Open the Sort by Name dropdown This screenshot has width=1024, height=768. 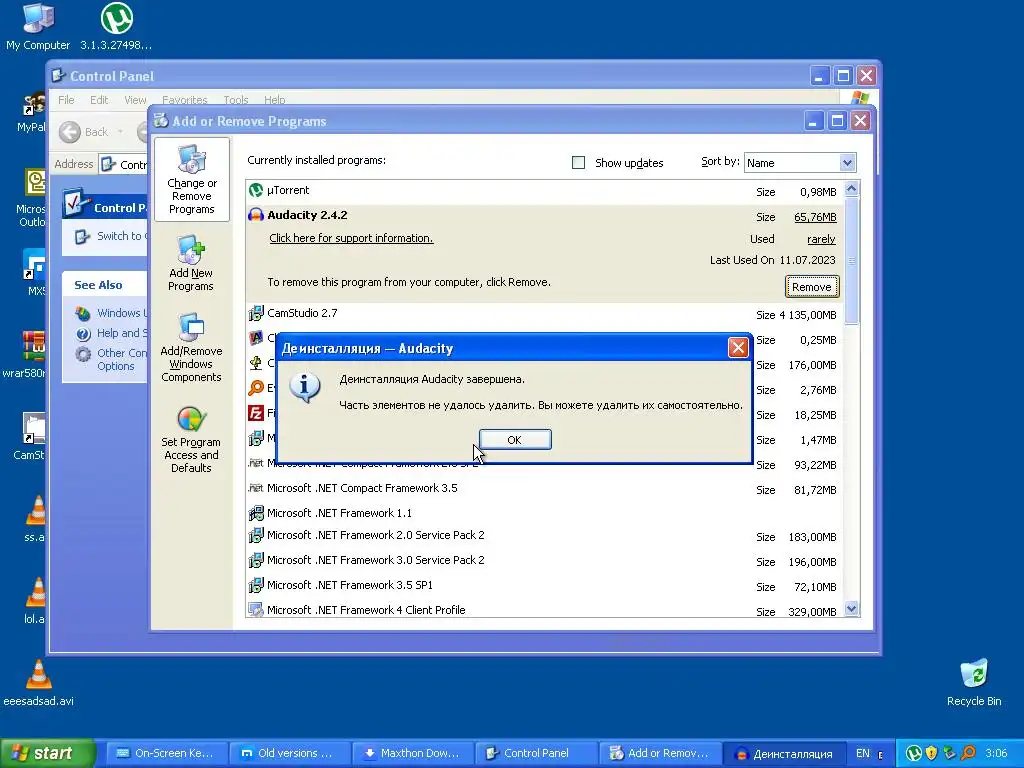pyautogui.click(x=847, y=163)
